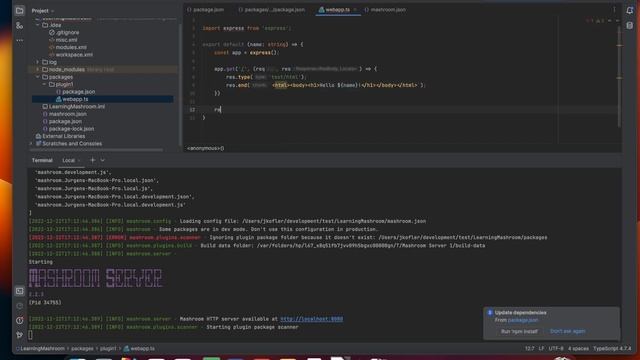
Task: Expand Scratches and Consoles
Action: [x=31, y=144]
